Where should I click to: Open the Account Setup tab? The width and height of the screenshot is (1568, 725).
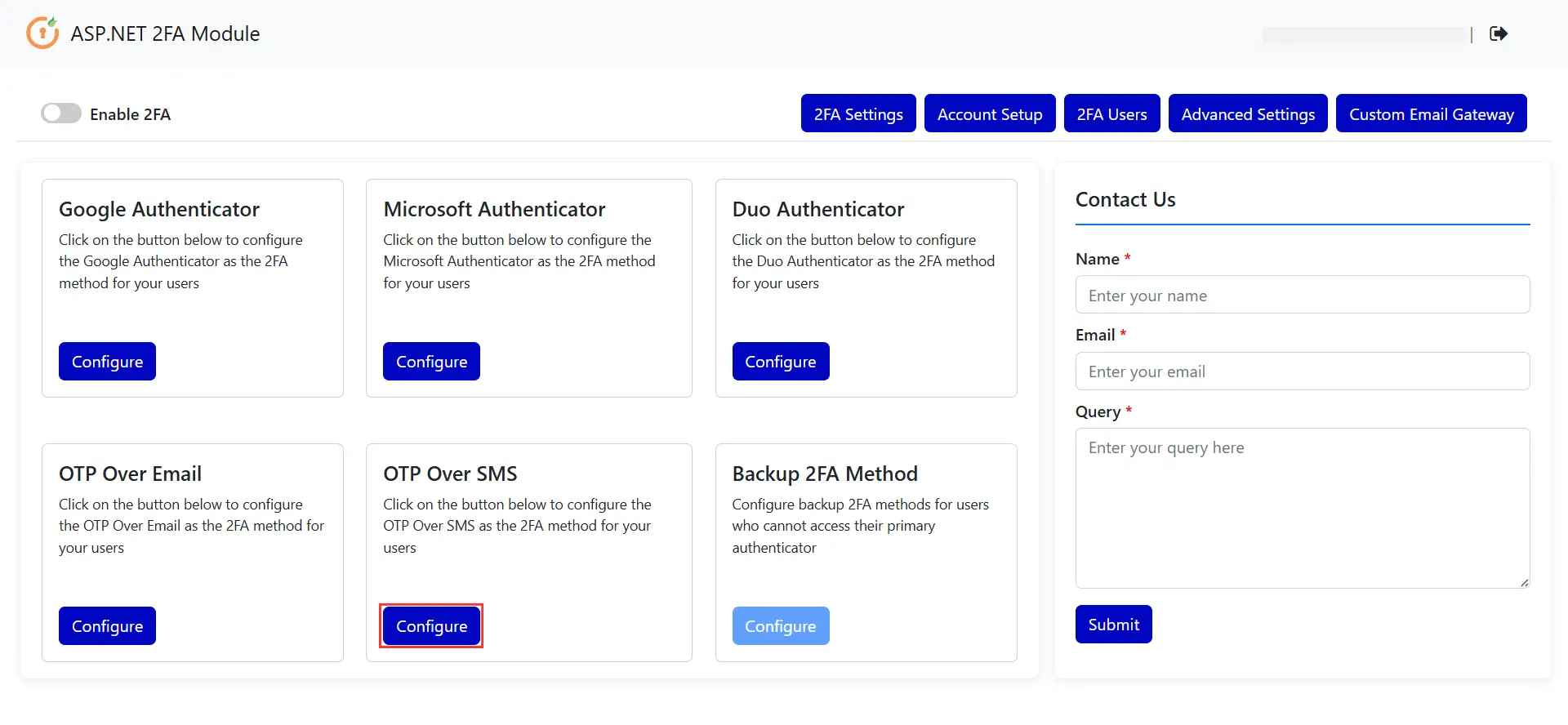click(x=990, y=113)
